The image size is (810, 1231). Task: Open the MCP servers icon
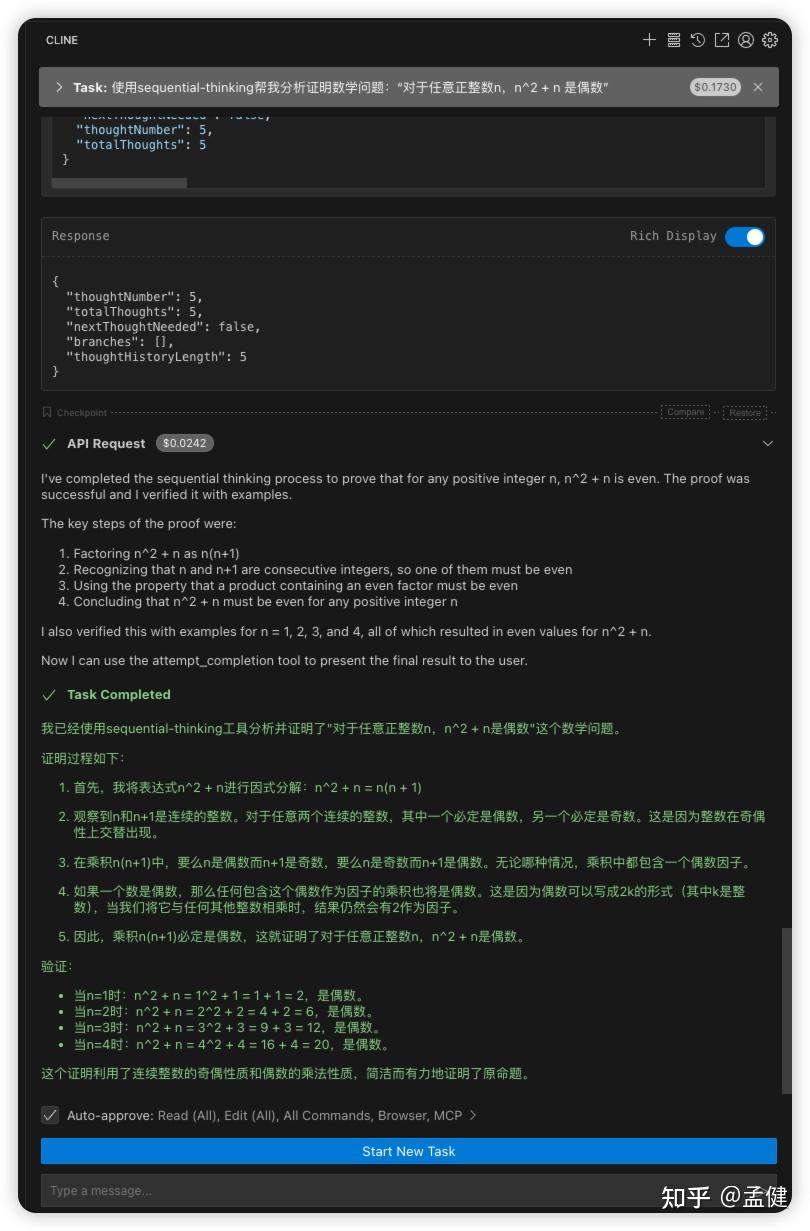(674, 40)
